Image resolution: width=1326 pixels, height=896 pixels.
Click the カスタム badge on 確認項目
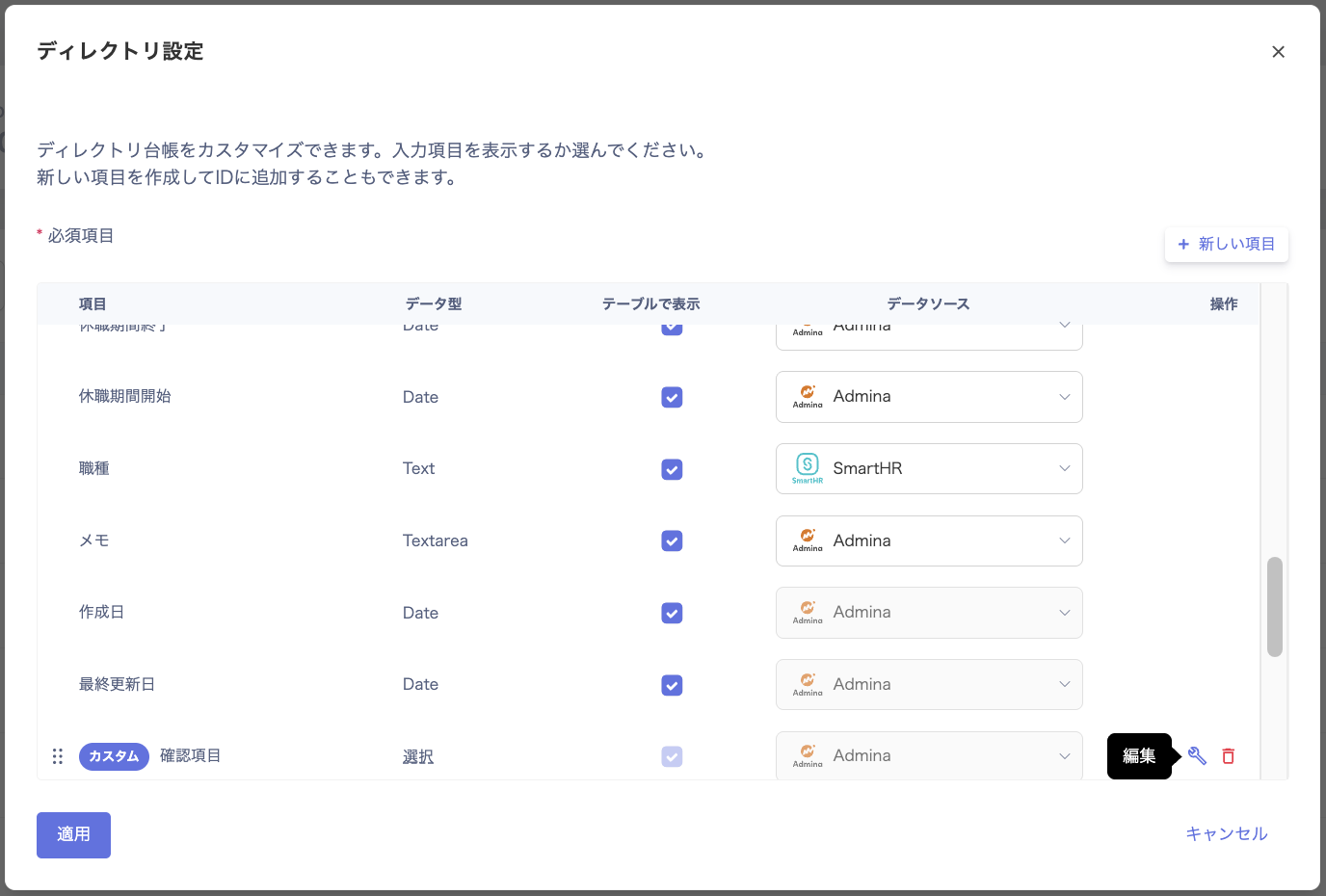coord(114,756)
